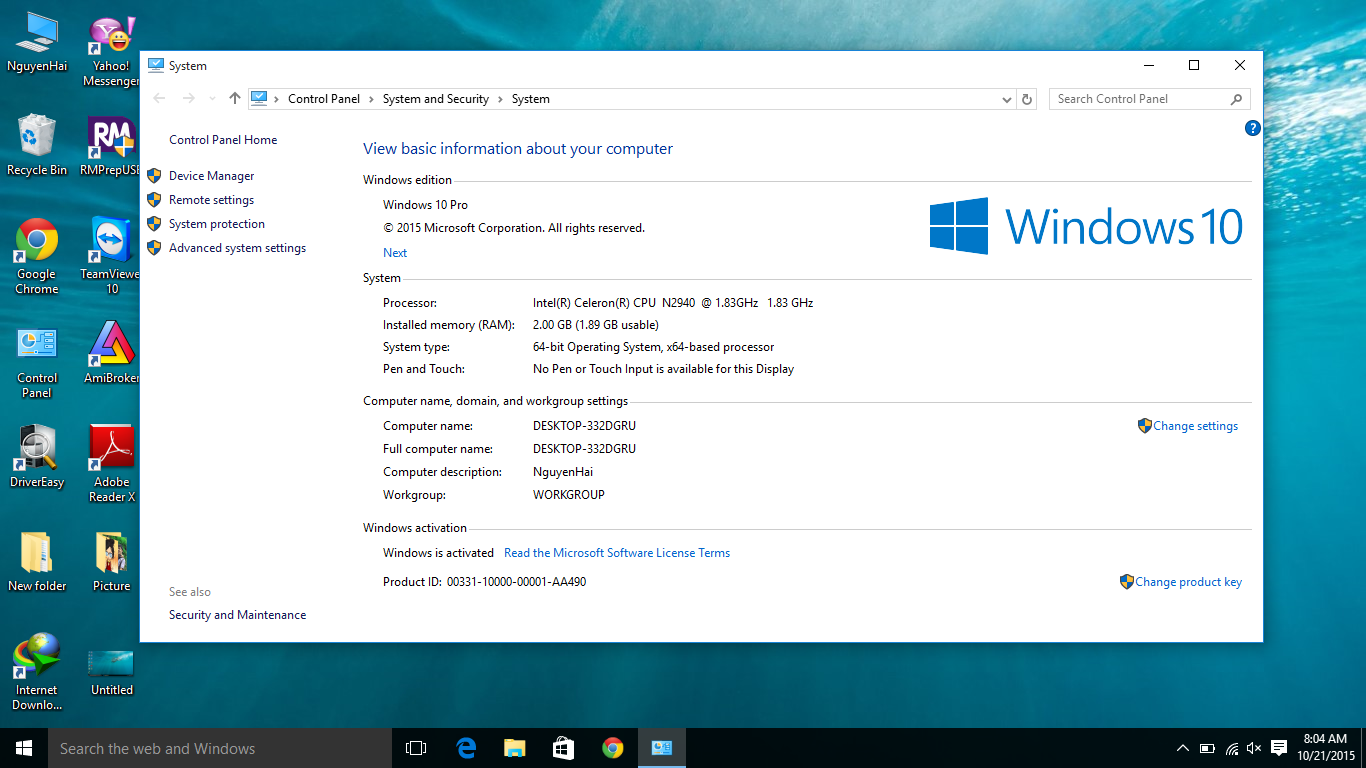Click the Change product key link
The width and height of the screenshot is (1366, 768).
(x=1188, y=582)
